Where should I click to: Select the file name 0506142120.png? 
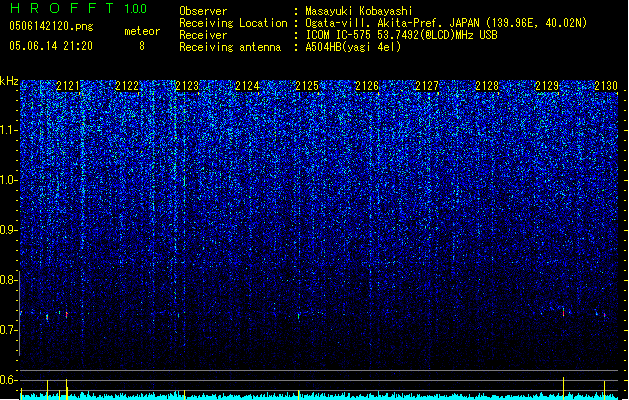[x=51, y=26]
